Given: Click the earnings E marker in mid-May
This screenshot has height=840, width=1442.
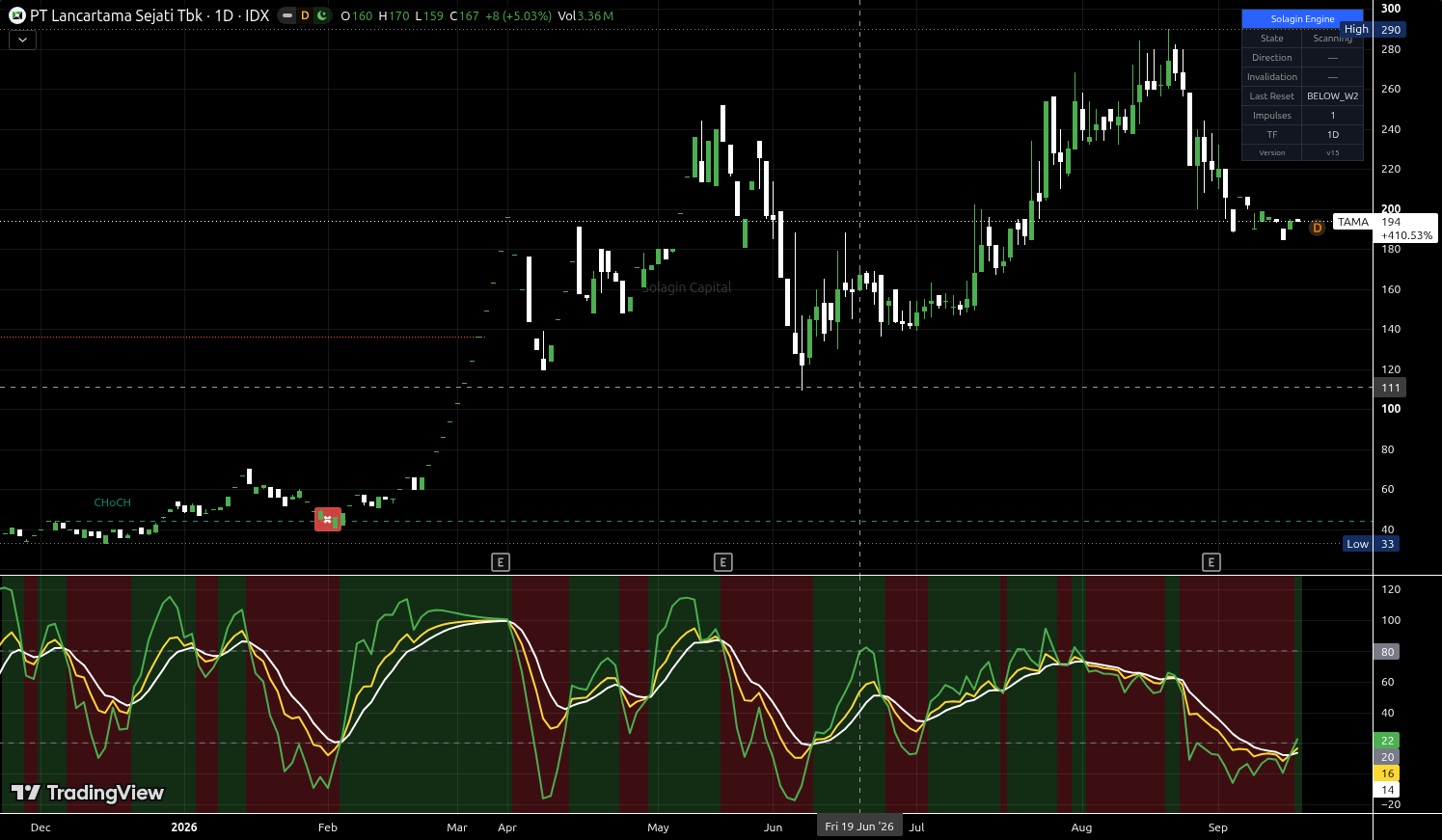Looking at the screenshot, I should tap(722, 562).
